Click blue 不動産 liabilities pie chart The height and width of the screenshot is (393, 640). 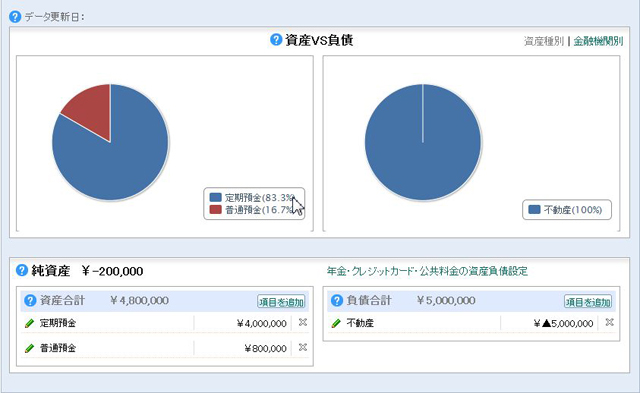[423, 142]
